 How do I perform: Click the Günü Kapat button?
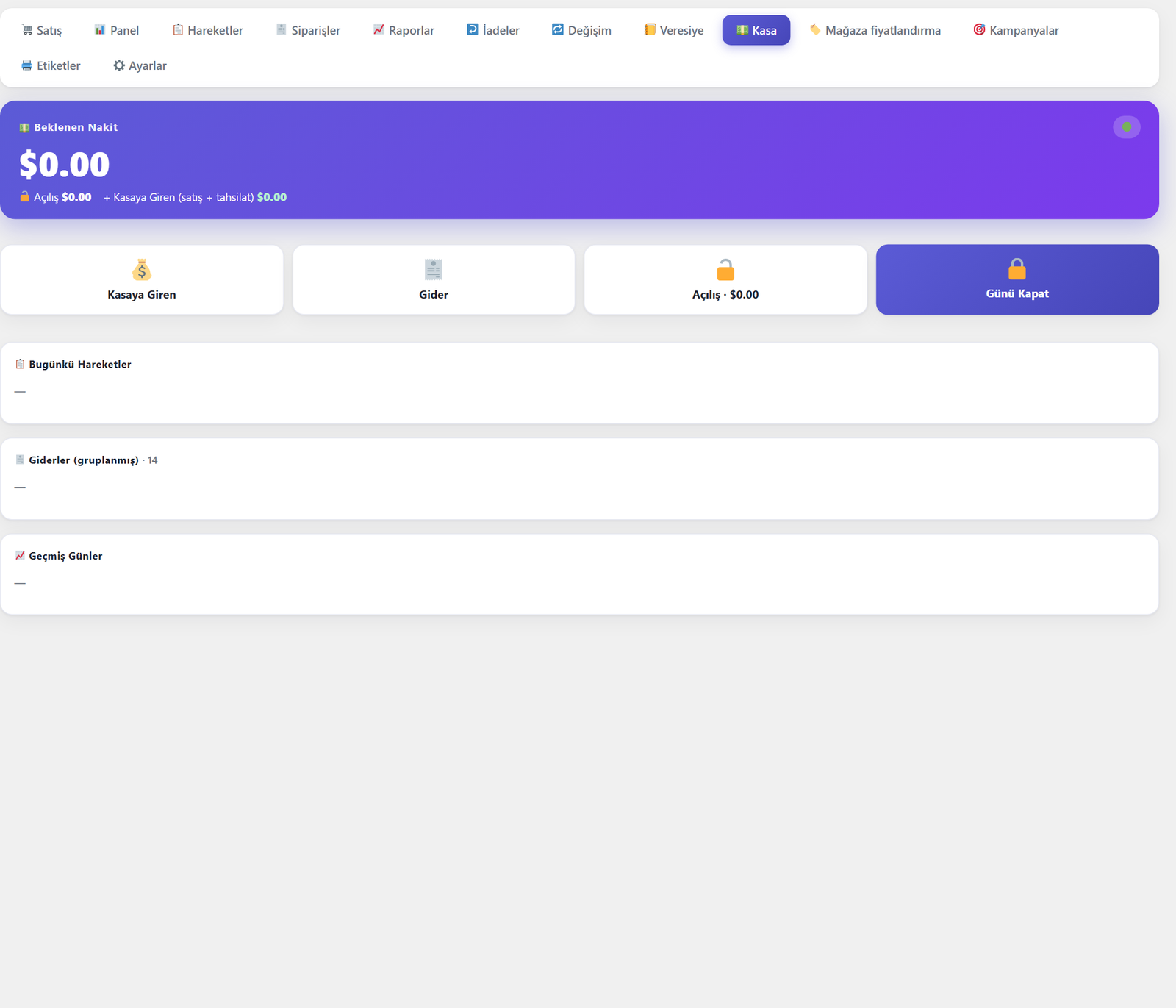(1017, 279)
